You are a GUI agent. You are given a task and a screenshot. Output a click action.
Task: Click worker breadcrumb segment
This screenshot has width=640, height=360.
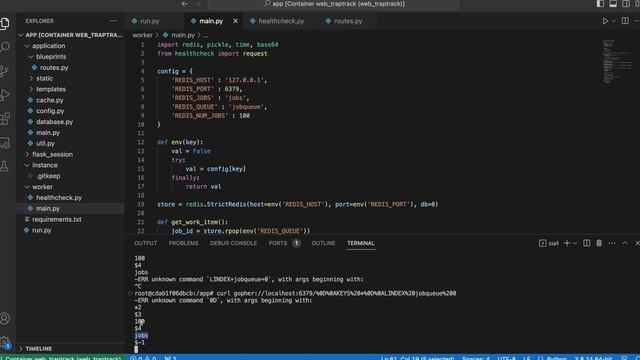[x=142, y=35]
